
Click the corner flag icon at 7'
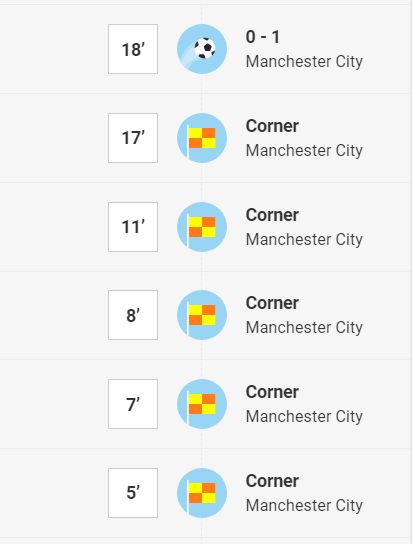tap(202, 404)
